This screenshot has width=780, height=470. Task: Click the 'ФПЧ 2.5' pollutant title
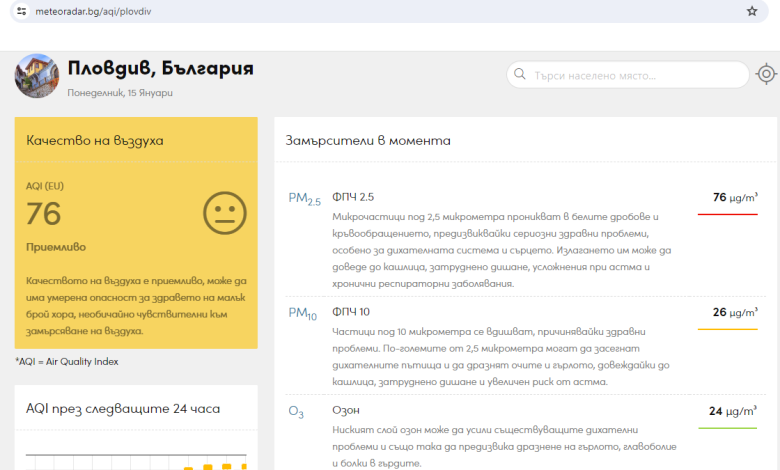point(353,197)
